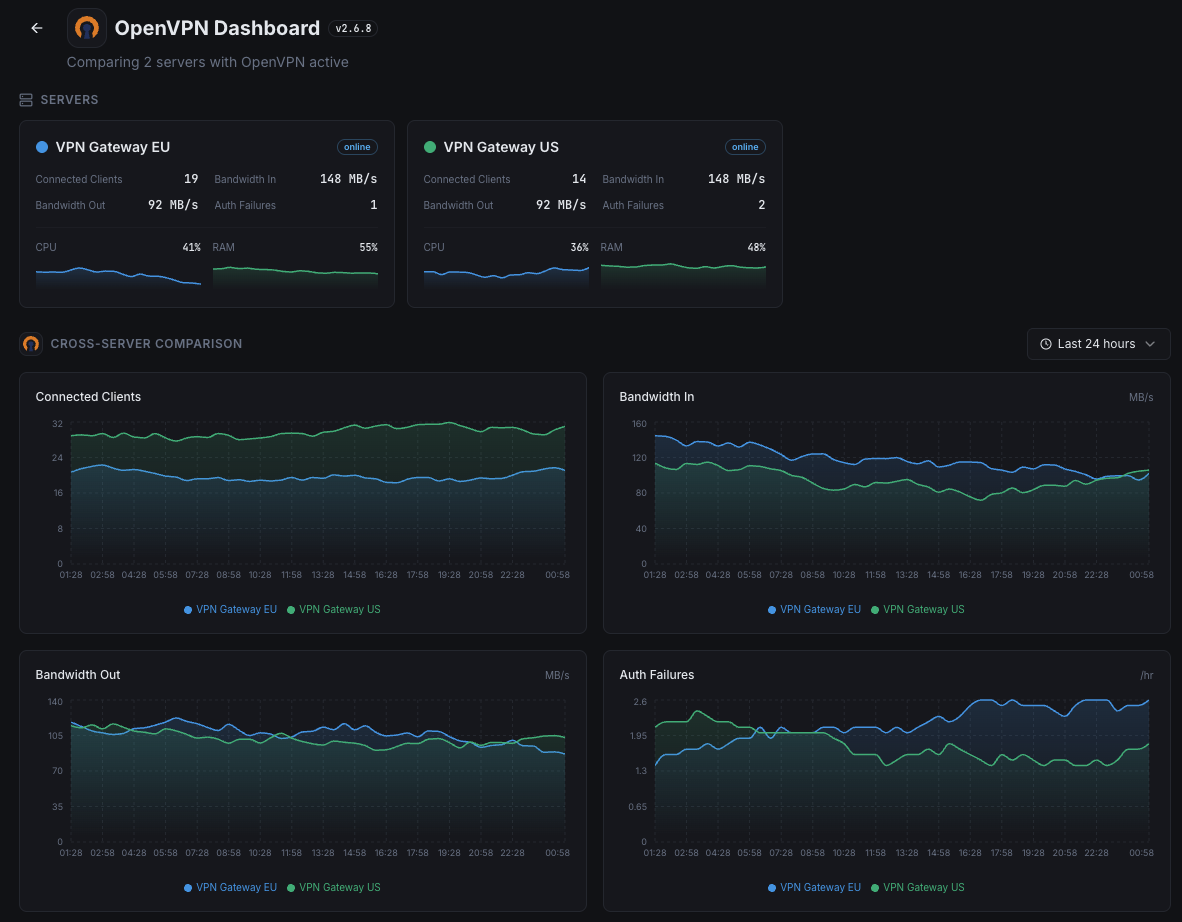Open the VPN Gateway EU server card title
The height and width of the screenshot is (922, 1182).
click(113, 147)
